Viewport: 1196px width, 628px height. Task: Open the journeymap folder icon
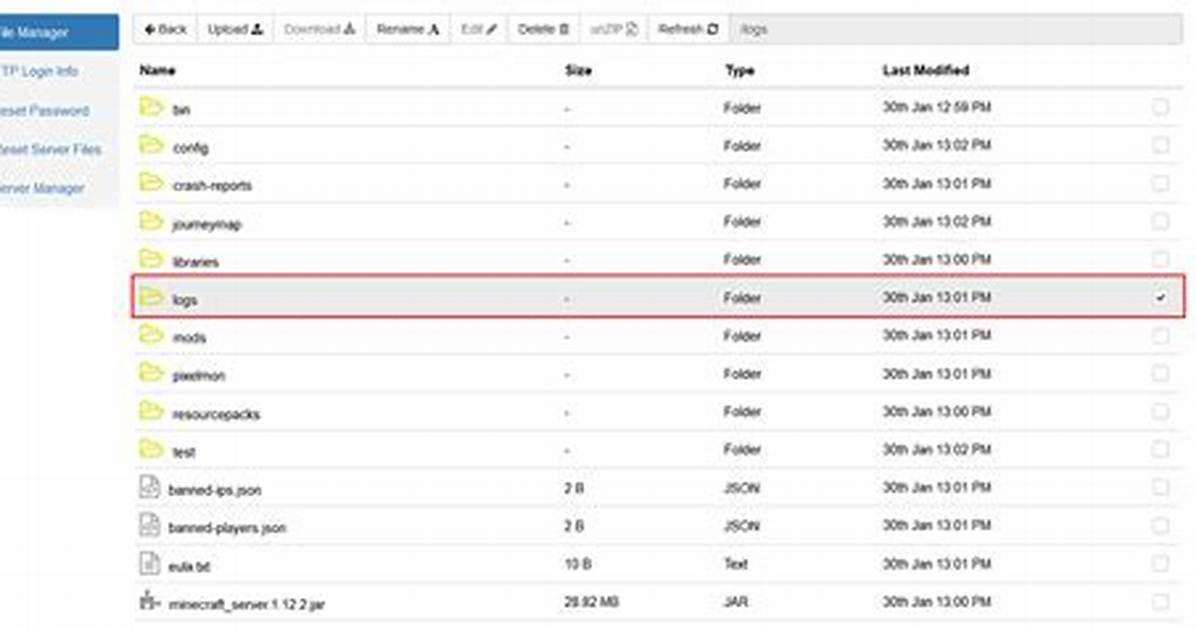click(x=151, y=221)
